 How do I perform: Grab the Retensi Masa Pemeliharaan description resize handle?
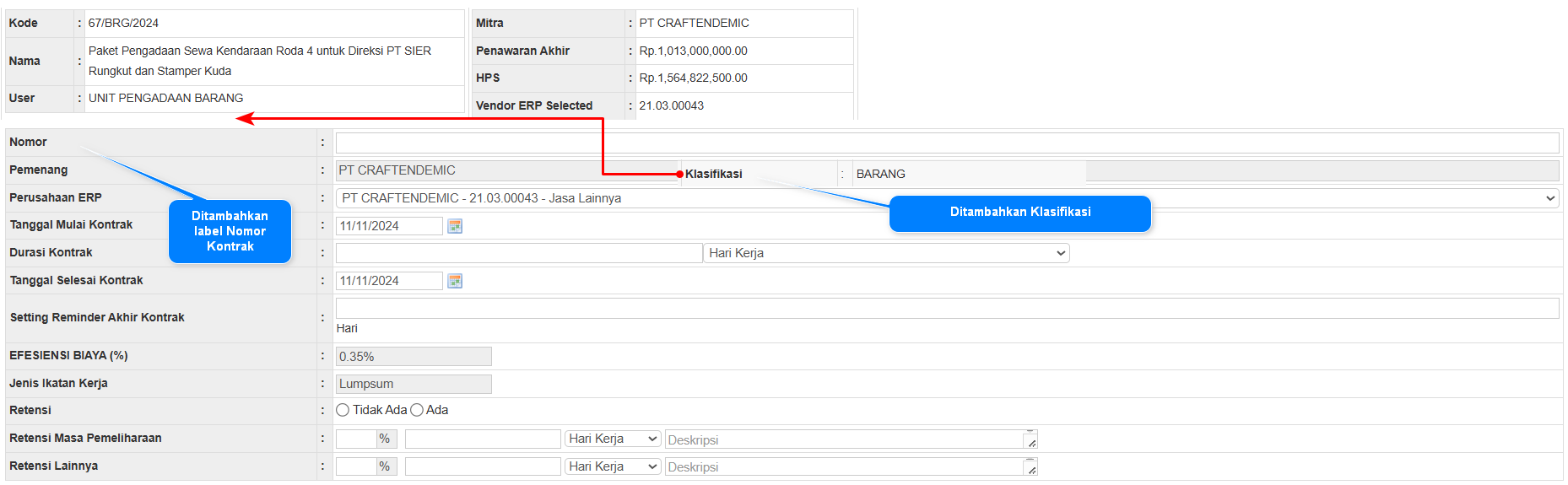click(1030, 443)
